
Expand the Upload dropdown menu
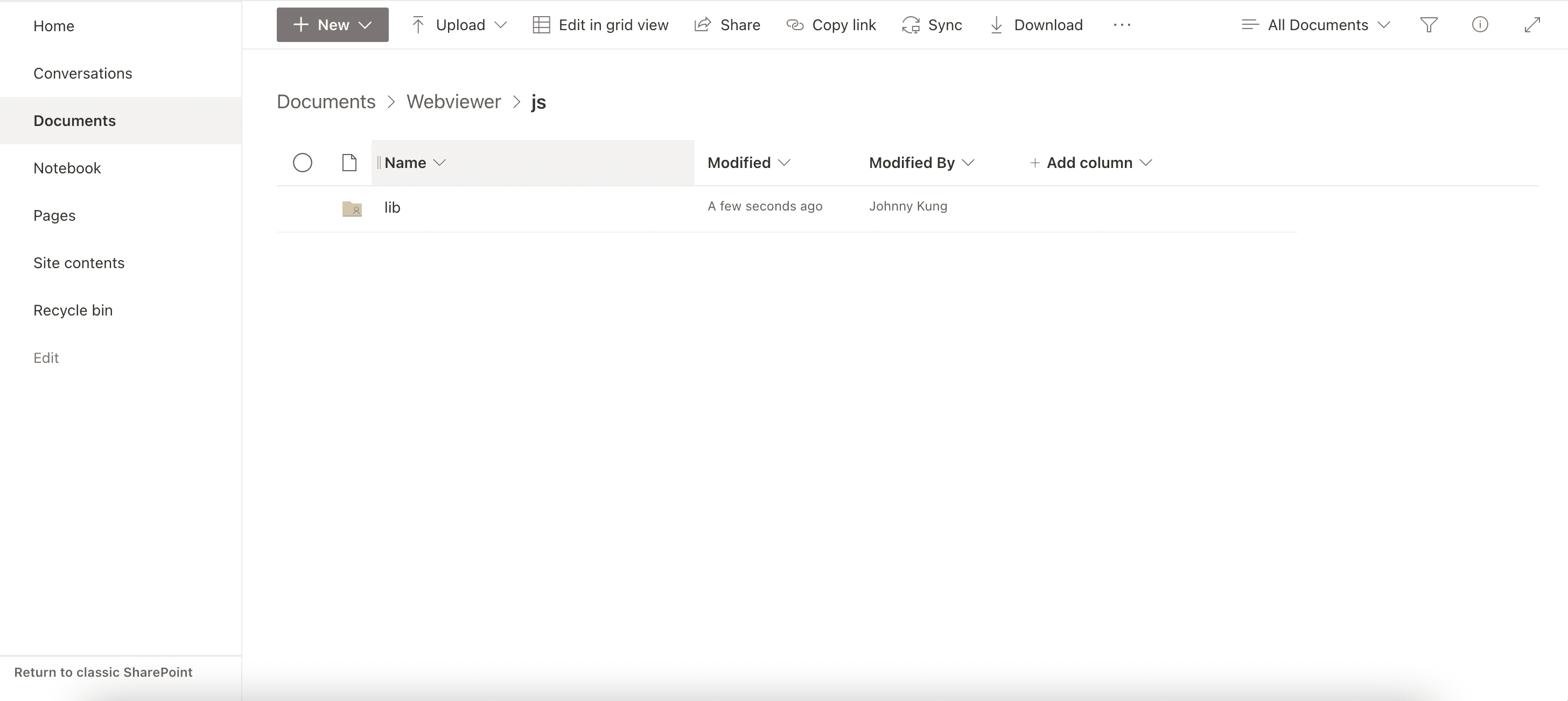[x=459, y=25]
